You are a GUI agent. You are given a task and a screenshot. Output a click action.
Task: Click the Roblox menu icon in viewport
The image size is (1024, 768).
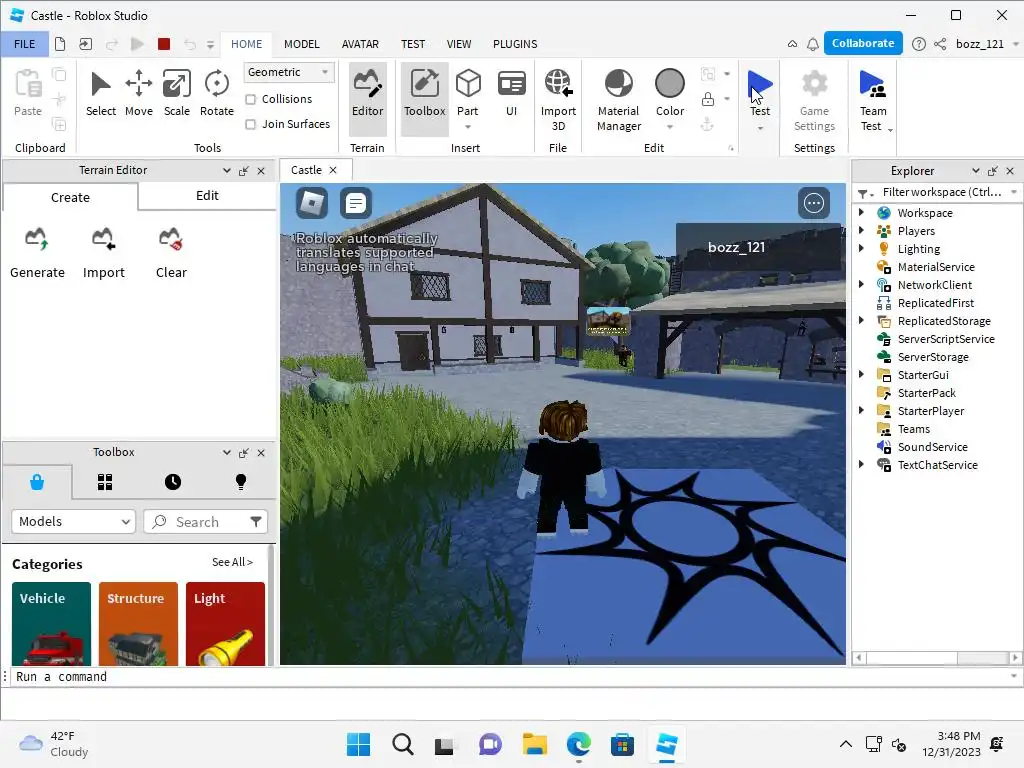coord(312,203)
